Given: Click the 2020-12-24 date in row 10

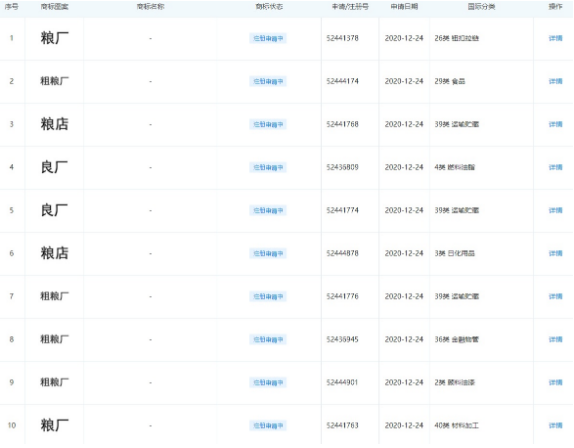Looking at the screenshot, I should click(404, 425).
